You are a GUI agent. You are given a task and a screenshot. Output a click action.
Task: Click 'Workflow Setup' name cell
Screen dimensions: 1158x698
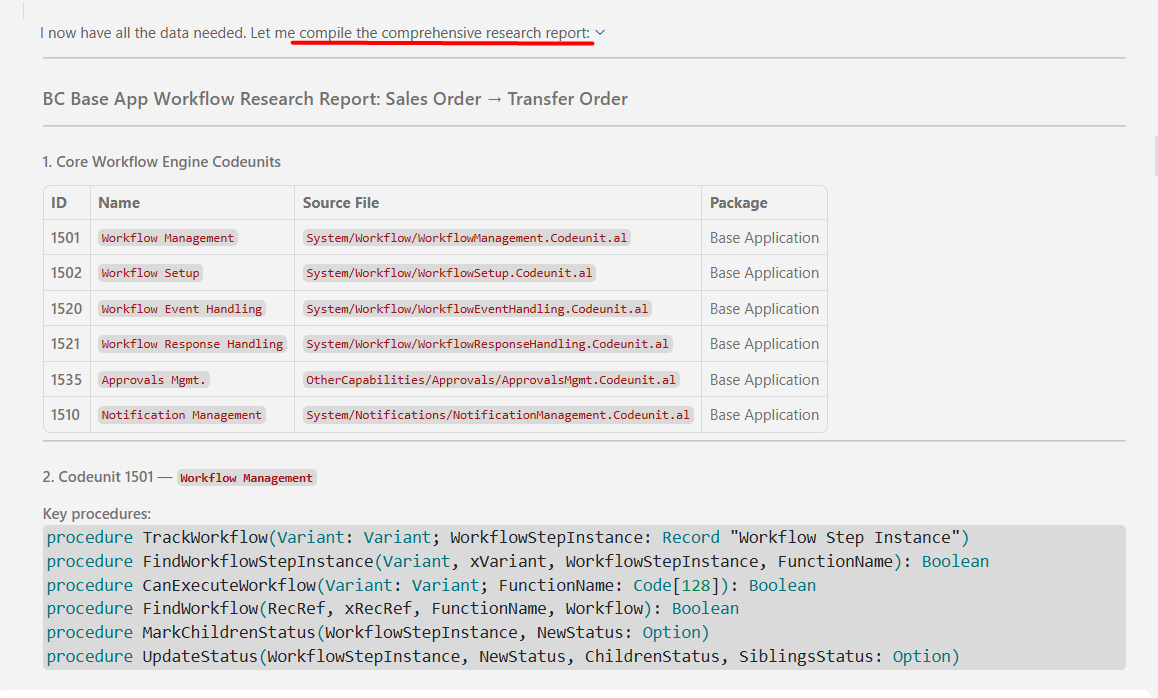pos(151,273)
